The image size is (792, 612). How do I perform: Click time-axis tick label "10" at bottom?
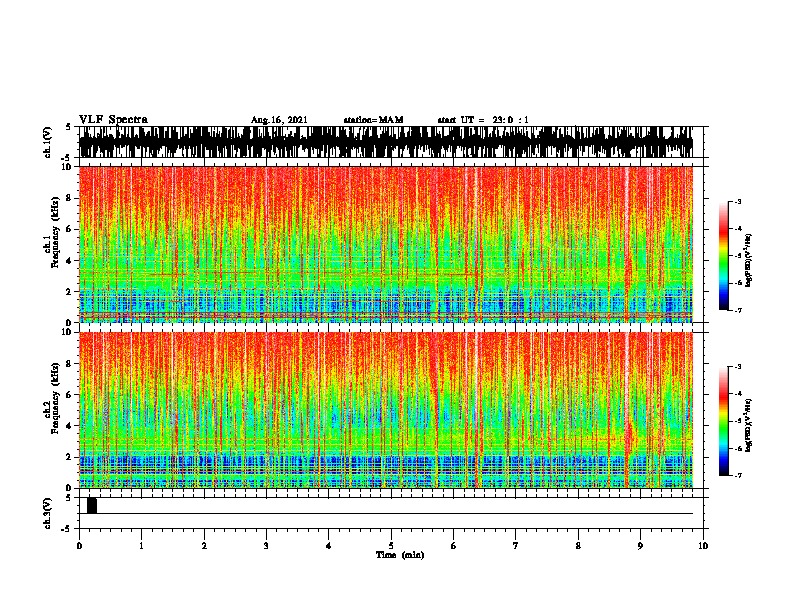(703, 546)
